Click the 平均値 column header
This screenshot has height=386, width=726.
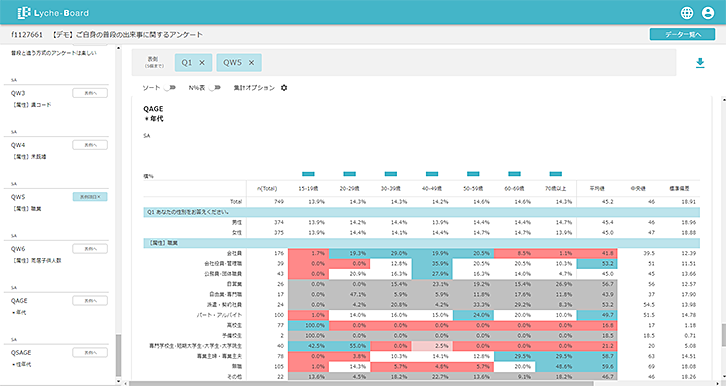pos(597,188)
